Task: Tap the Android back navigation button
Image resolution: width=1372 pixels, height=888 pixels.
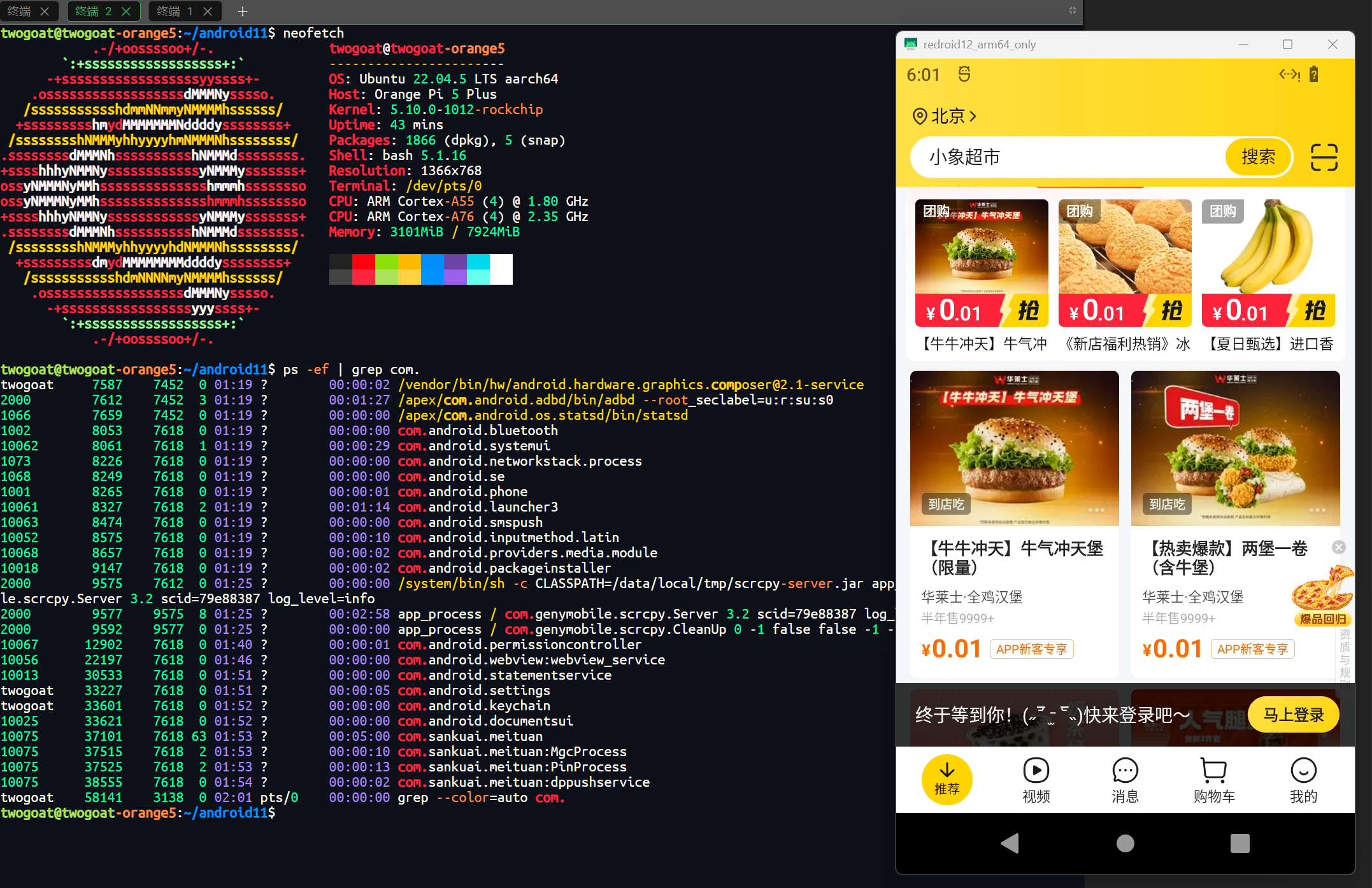Action: 1010,843
